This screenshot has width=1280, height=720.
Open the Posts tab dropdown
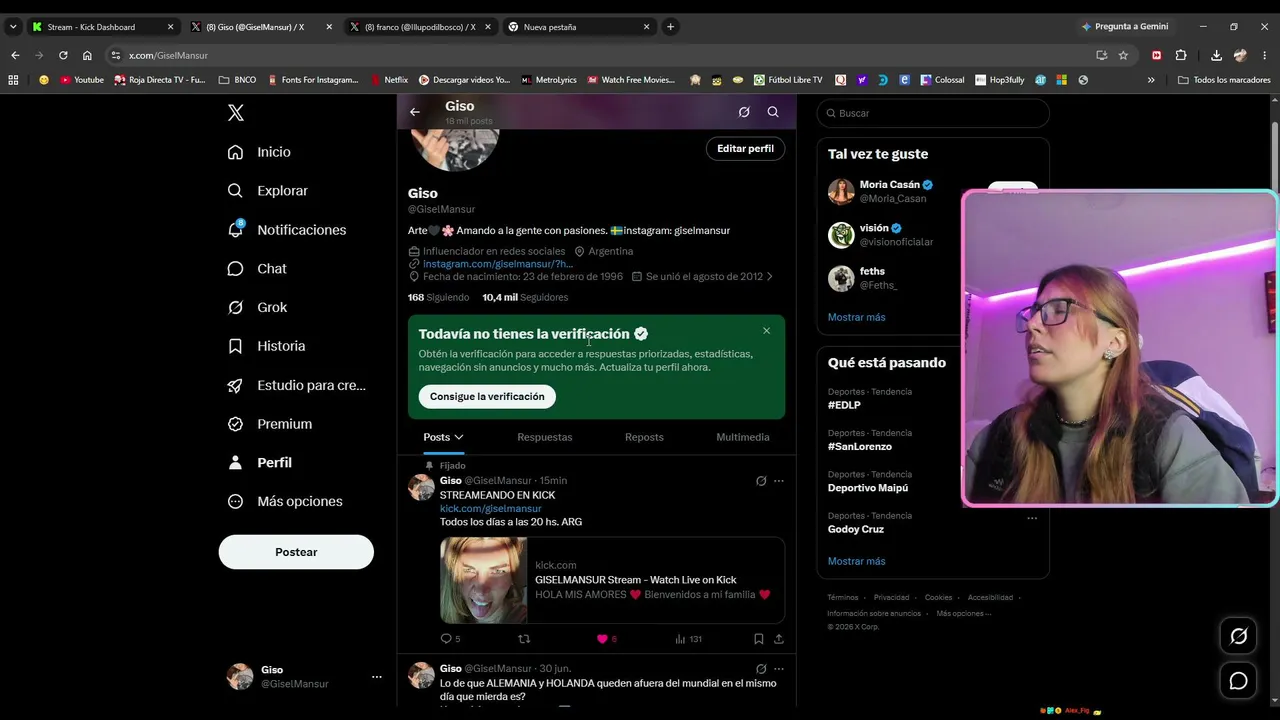[x=443, y=437]
